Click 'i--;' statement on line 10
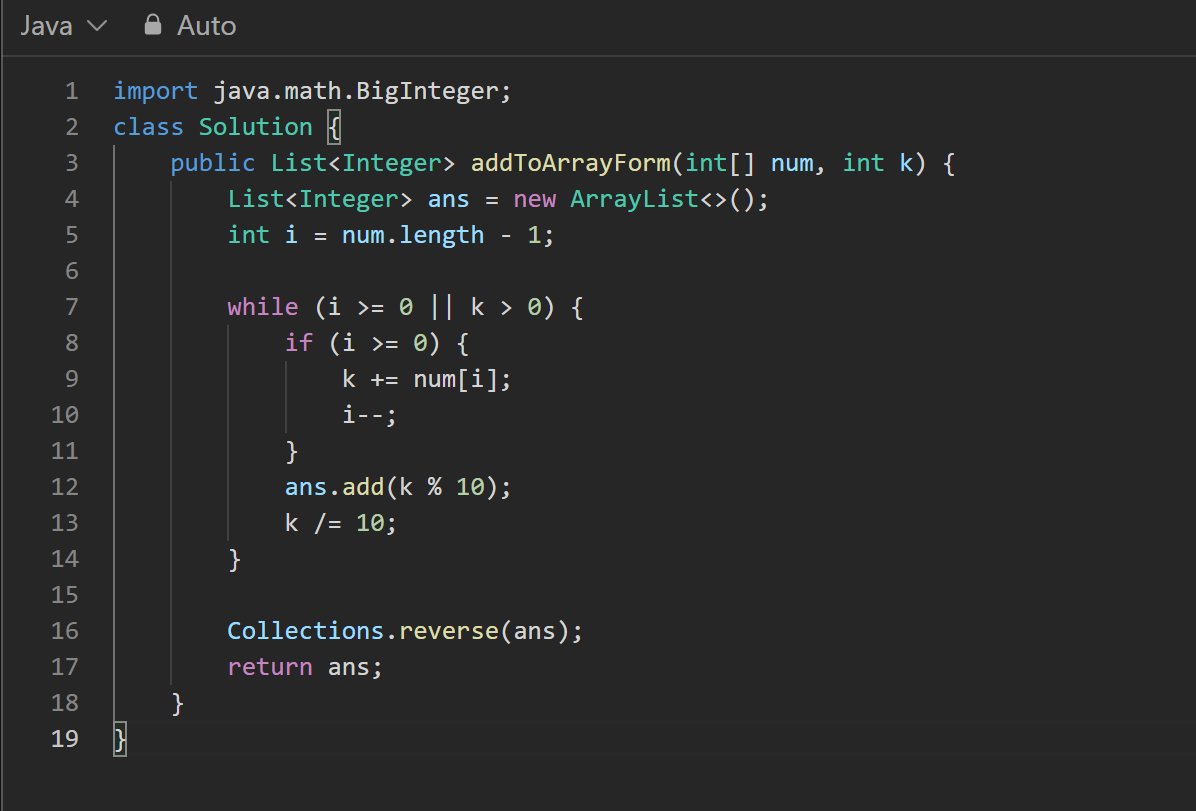Viewport: 1196px width, 811px height. (370, 414)
